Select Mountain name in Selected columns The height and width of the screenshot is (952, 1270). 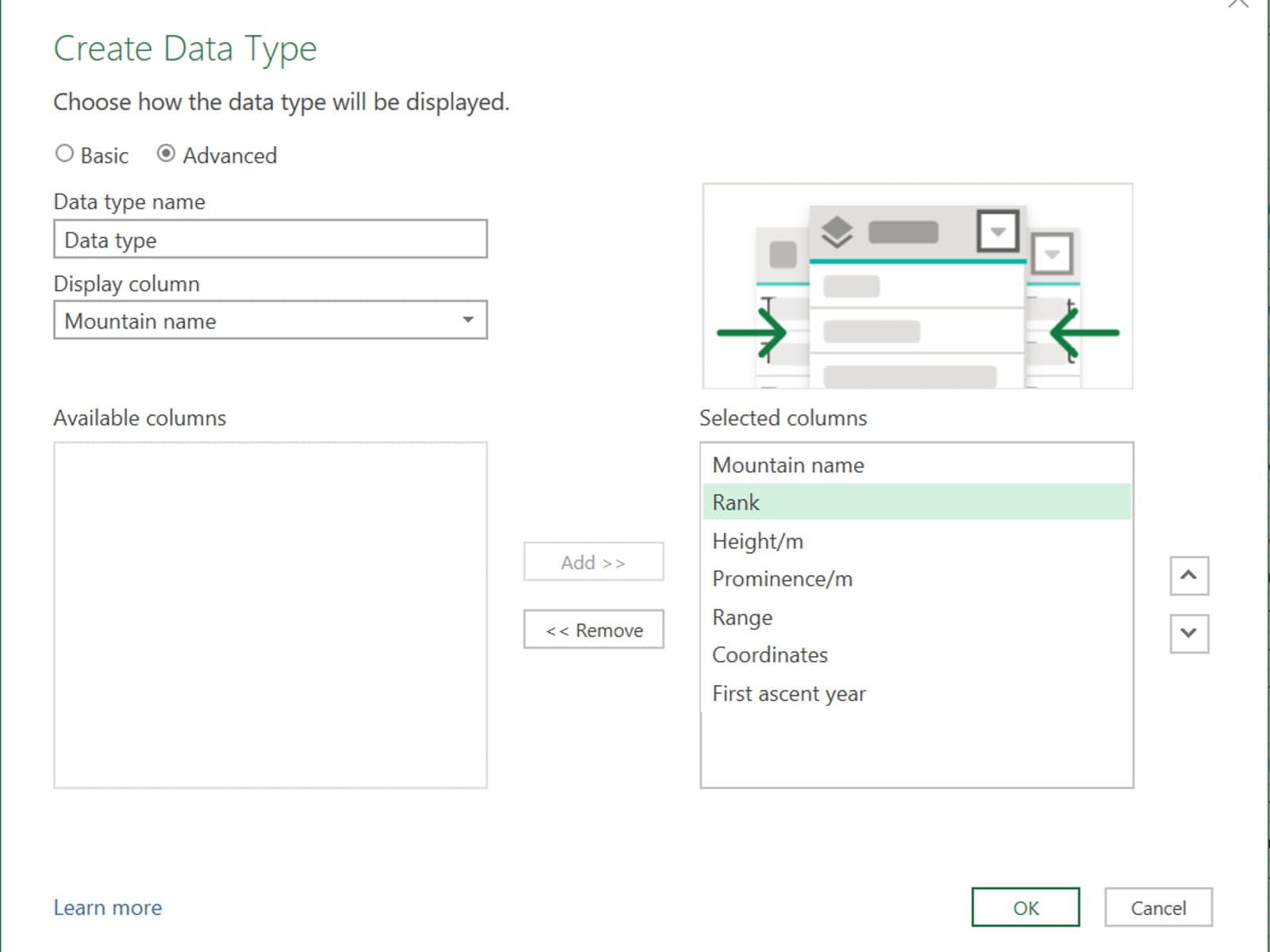click(787, 465)
